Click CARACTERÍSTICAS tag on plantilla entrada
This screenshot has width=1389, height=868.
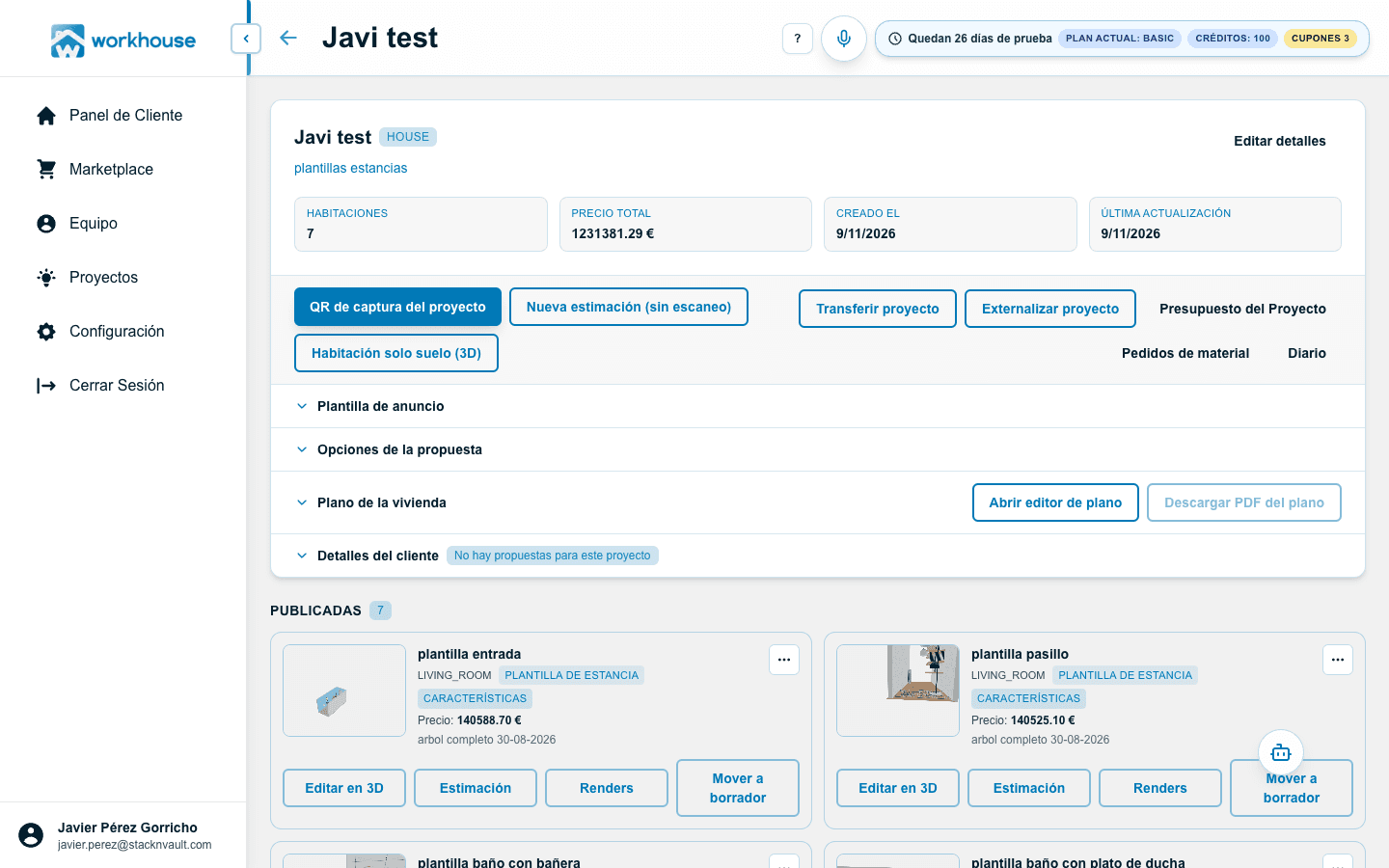[475, 698]
